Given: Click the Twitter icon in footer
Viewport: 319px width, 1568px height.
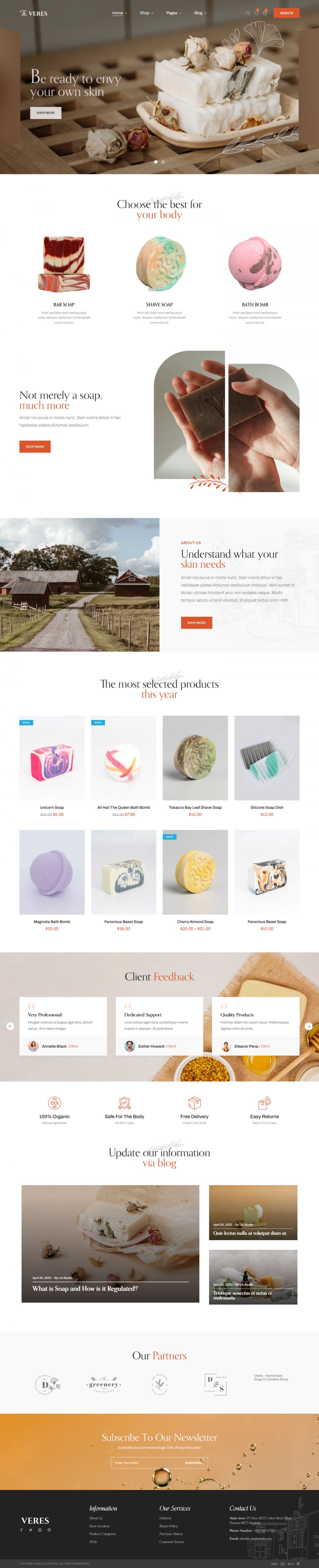Looking at the screenshot, I should pyautogui.click(x=31, y=1530).
